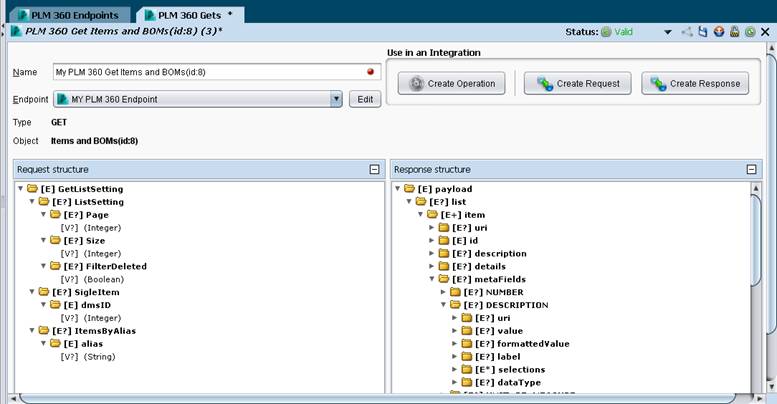Switch to PLM 360 Endpoints tab
Viewport: 777px width, 404px height.
pos(69,15)
